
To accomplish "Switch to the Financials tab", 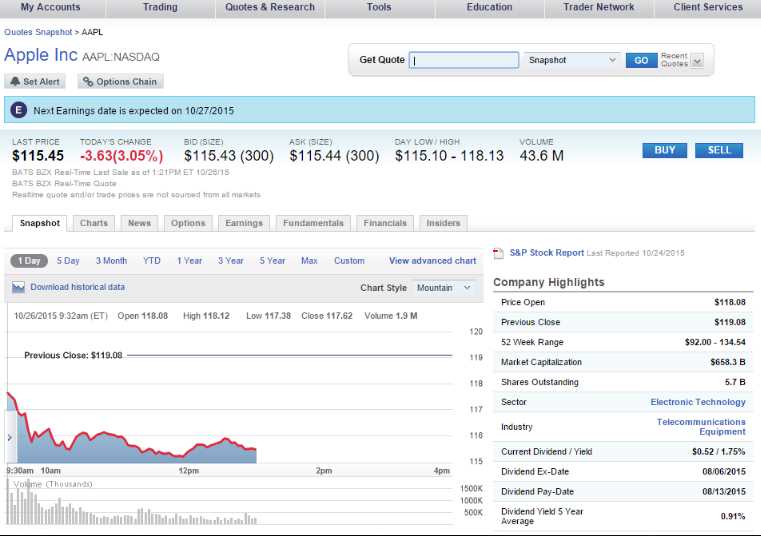I will [x=385, y=223].
